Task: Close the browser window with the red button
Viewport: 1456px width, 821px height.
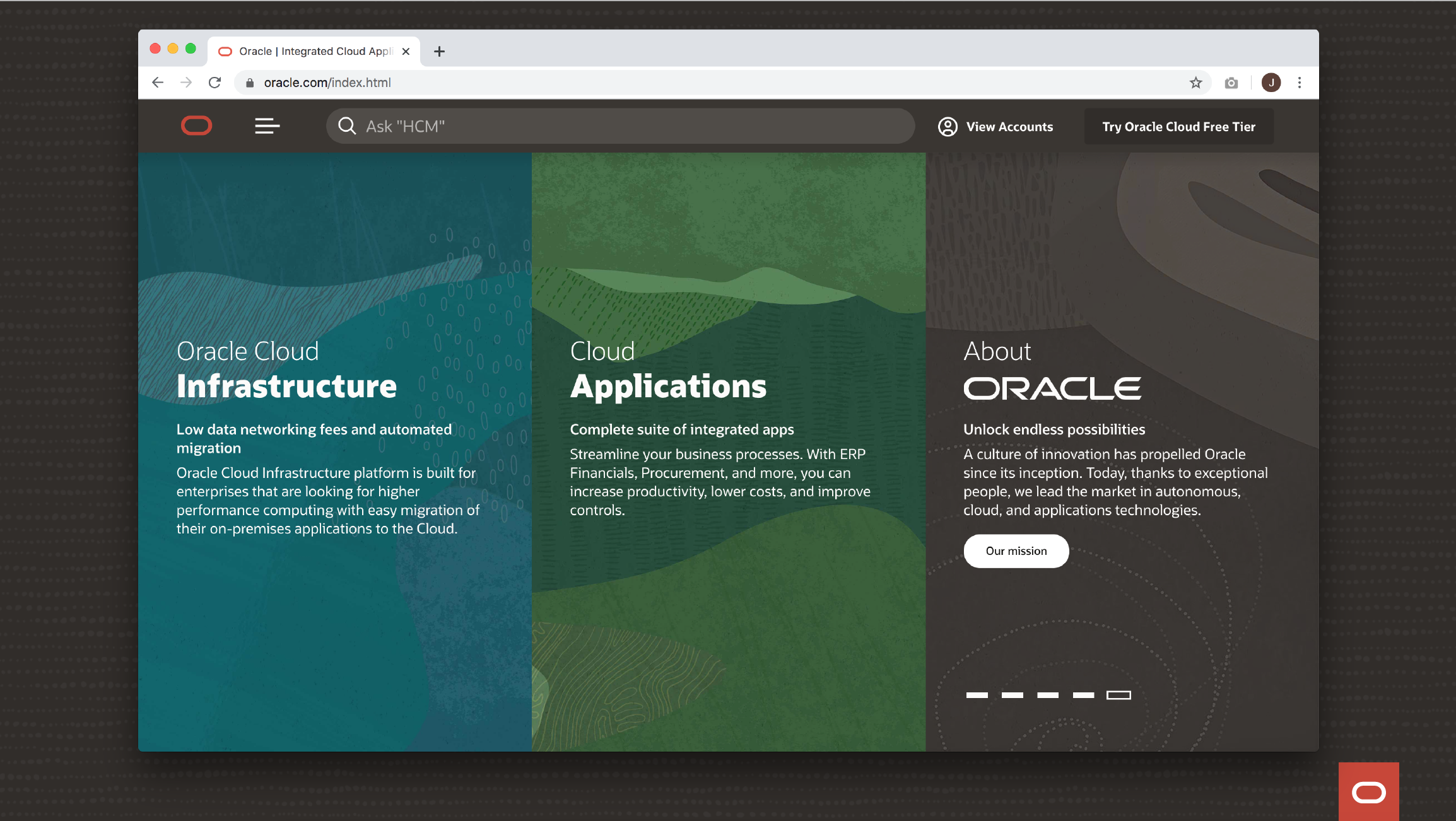Action: coord(155,49)
